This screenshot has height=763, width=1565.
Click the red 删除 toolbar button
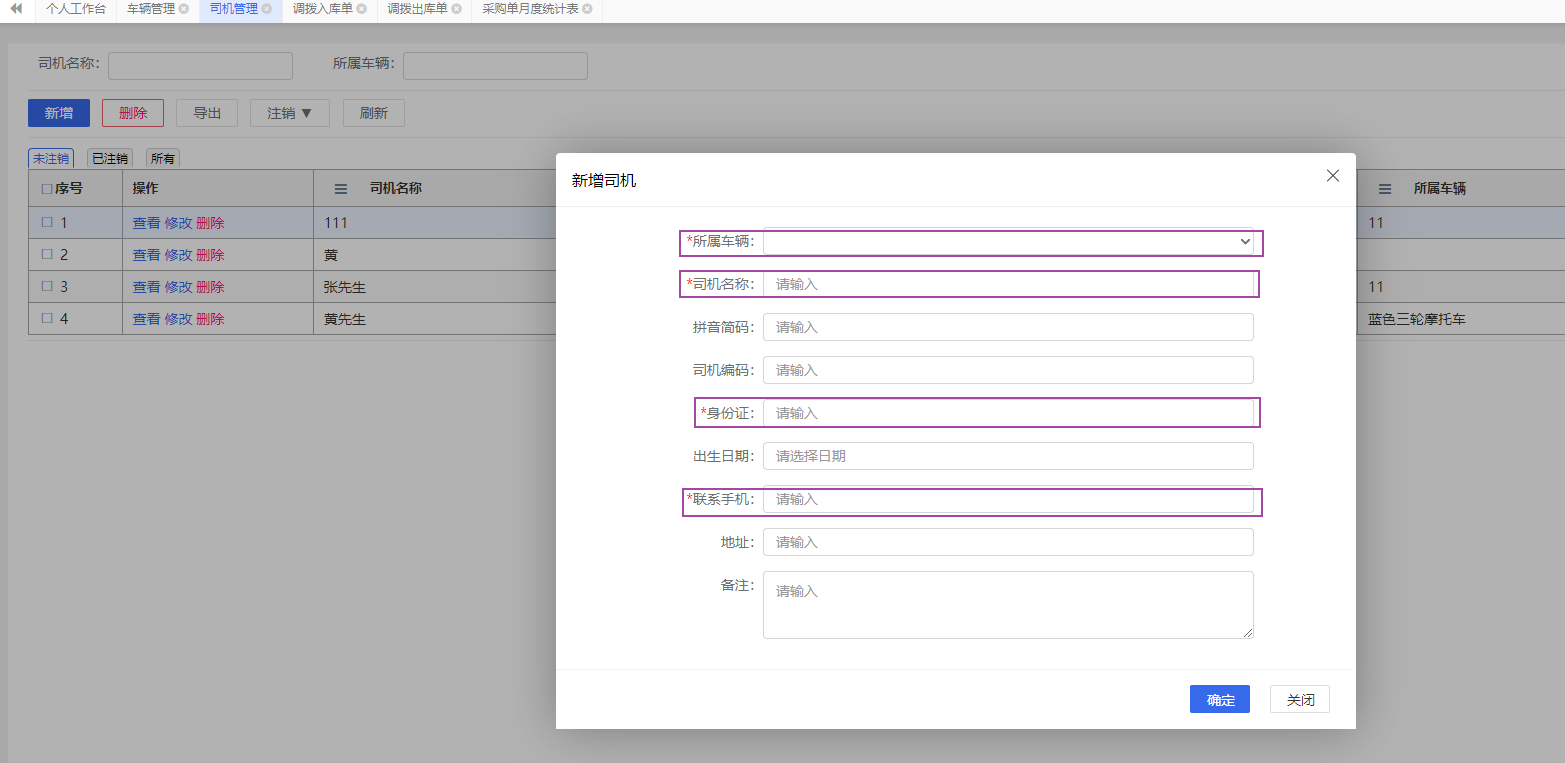[x=133, y=113]
